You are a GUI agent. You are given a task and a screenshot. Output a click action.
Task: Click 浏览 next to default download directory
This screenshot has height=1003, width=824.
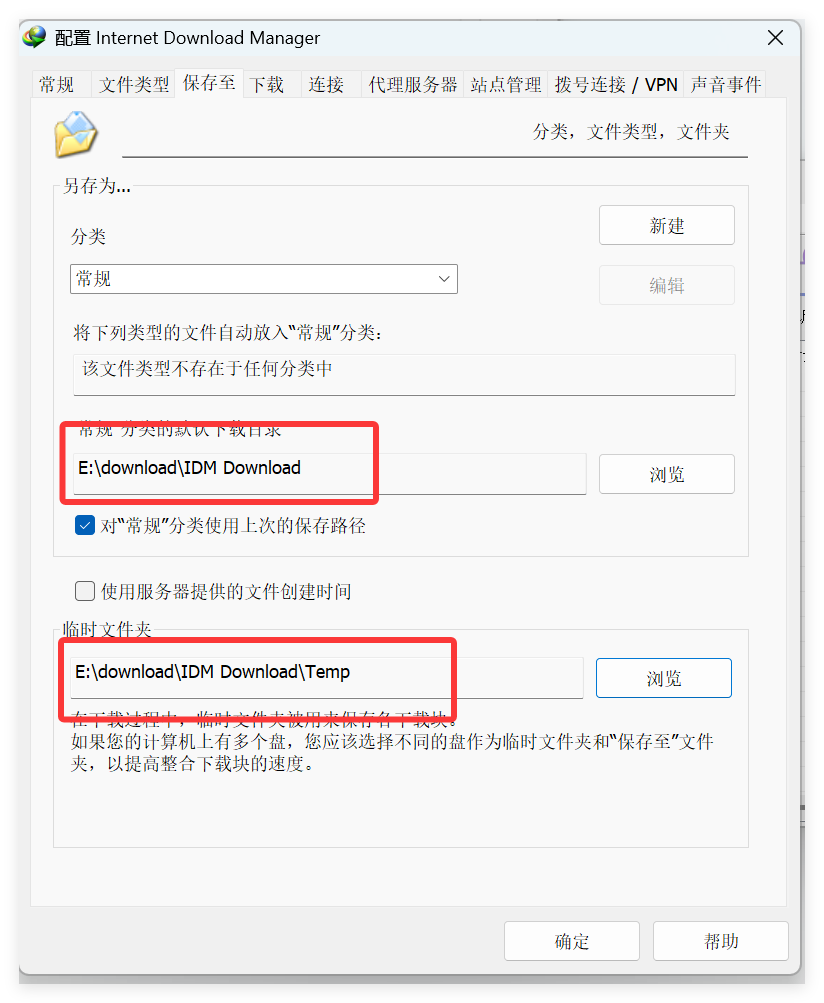click(x=667, y=474)
